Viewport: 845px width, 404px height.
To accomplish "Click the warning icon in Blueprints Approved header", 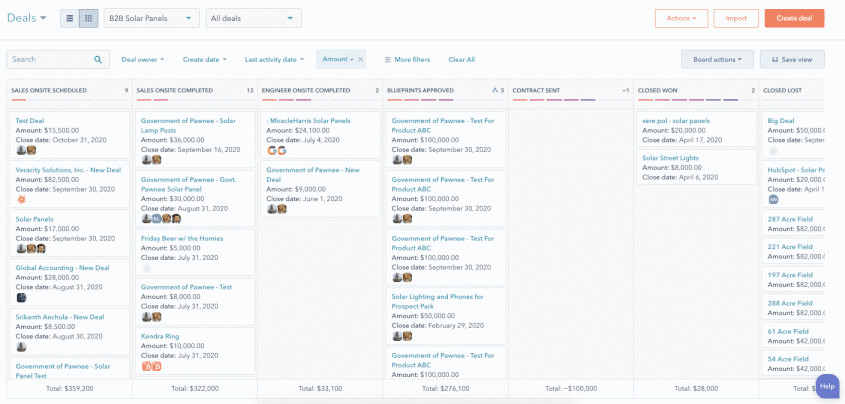I will point(495,90).
